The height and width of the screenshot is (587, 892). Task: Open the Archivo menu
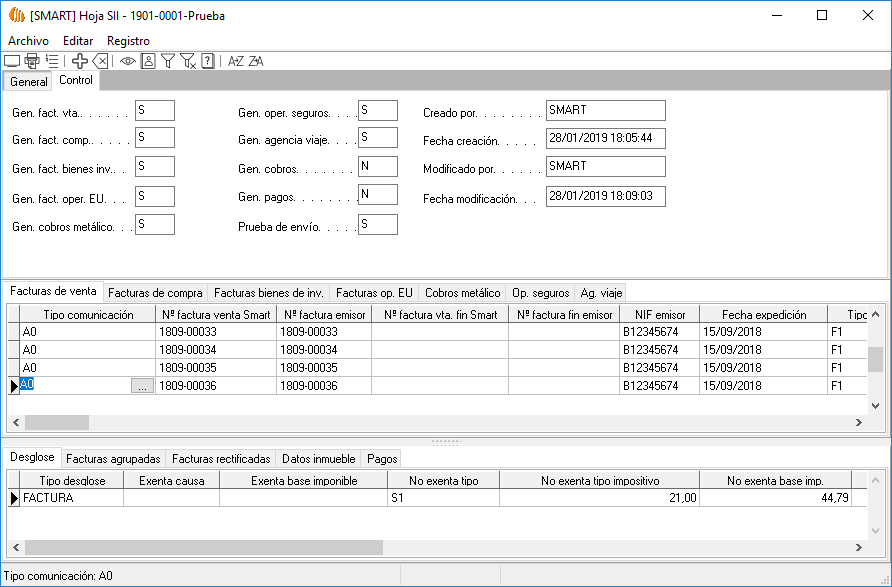(x=28, y=41)
